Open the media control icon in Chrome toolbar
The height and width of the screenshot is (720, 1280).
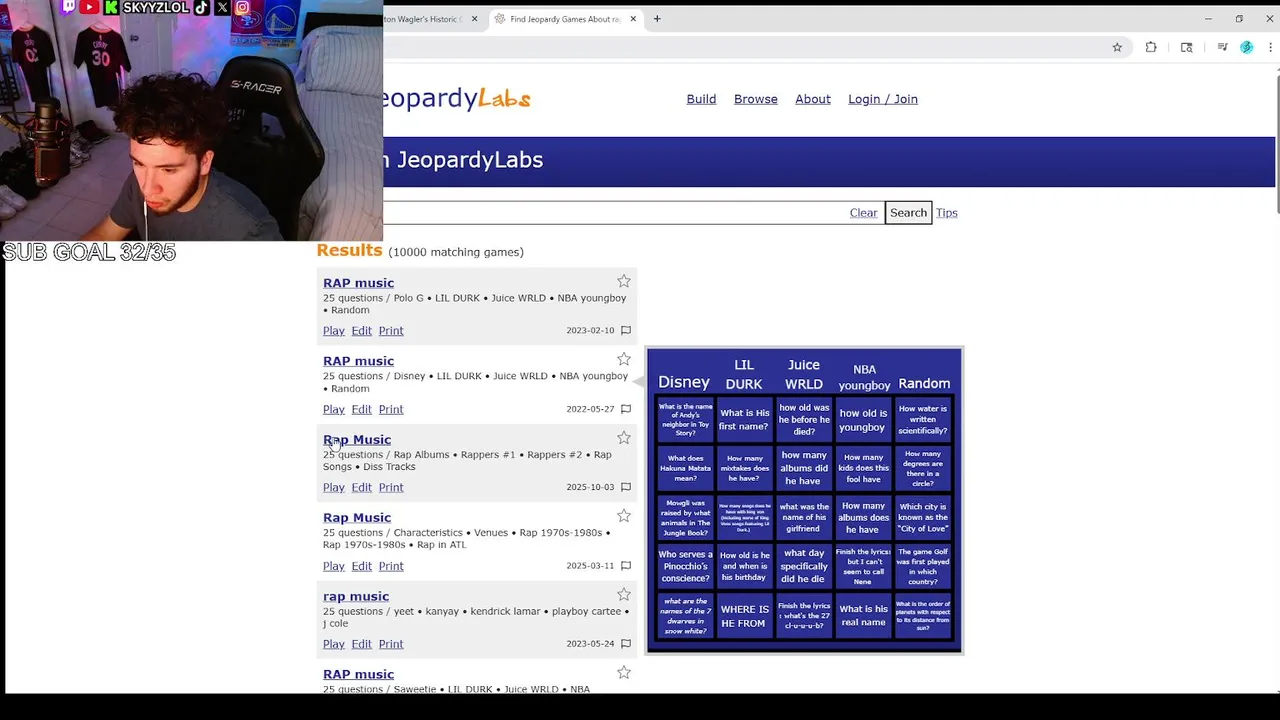click(x=1222, y=47)
